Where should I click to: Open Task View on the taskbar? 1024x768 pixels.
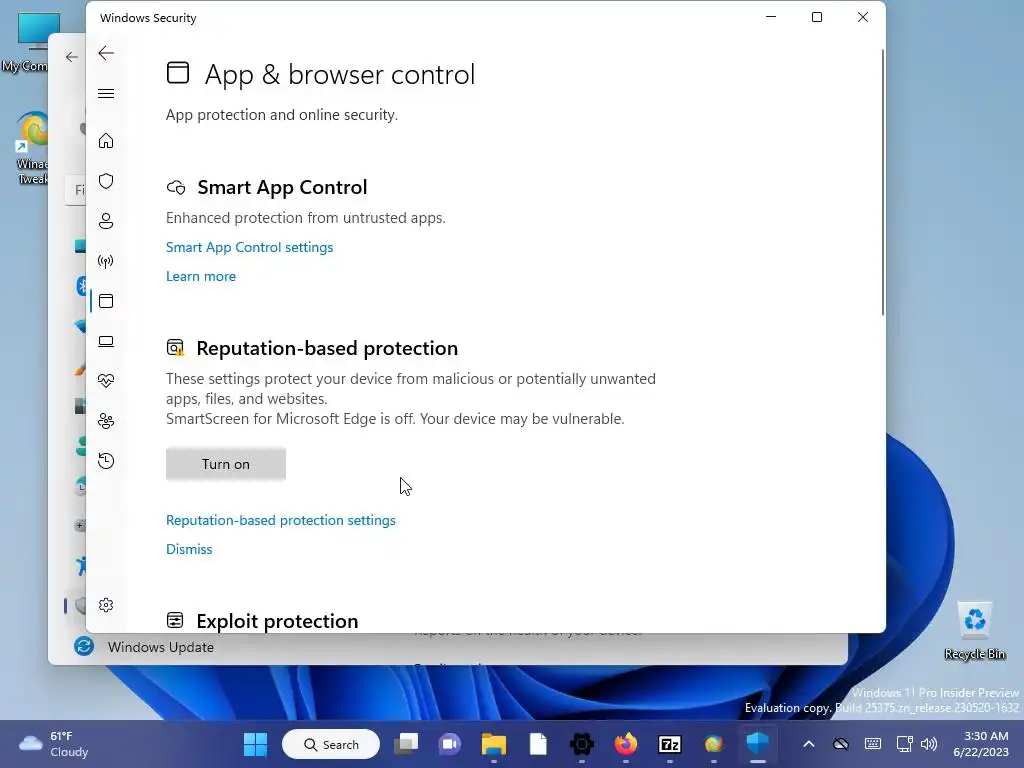click(406, 744)
